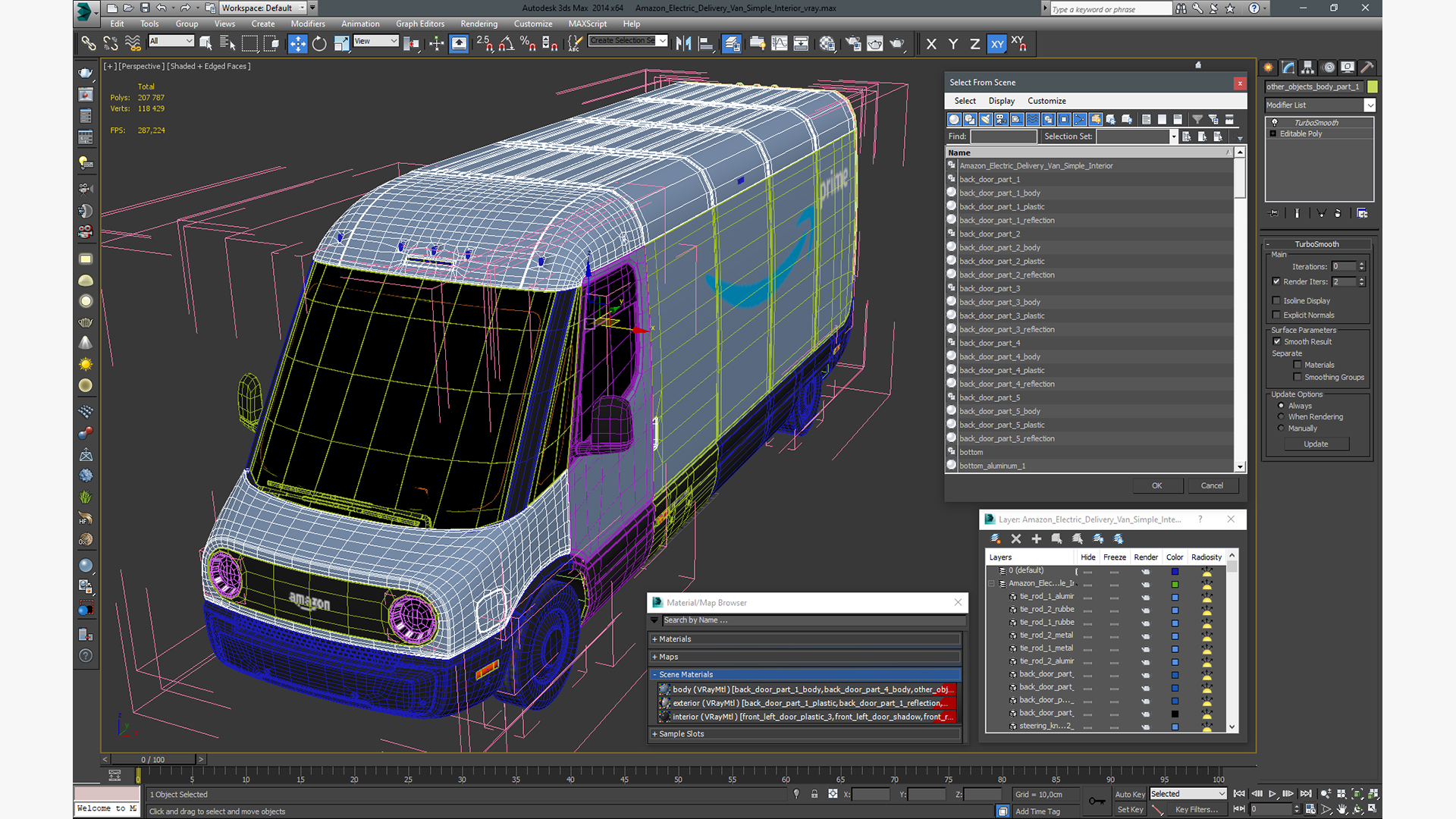The height and width of the screenshot is (819, 1456).
Task: Click the TurboSmooth Update button
Action: coord(1316,444)
